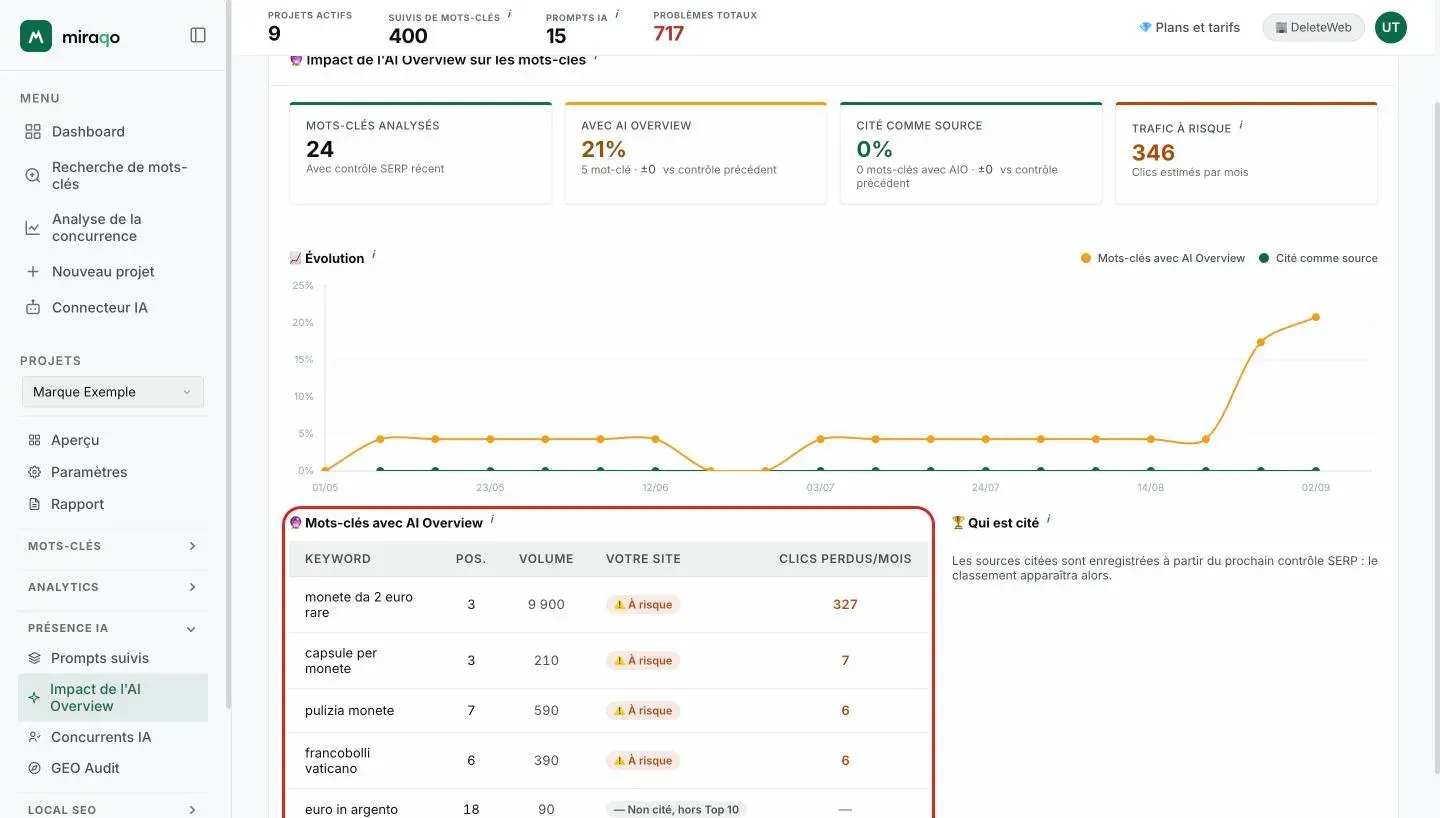Viewport: 1440px width, 818px height.
Task: Click the Prompts suivis layers icon
Action: 34,658
